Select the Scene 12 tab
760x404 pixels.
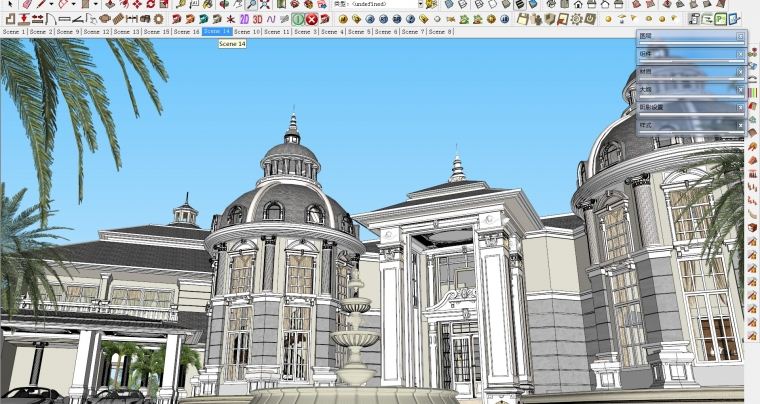tap(97, 32)
